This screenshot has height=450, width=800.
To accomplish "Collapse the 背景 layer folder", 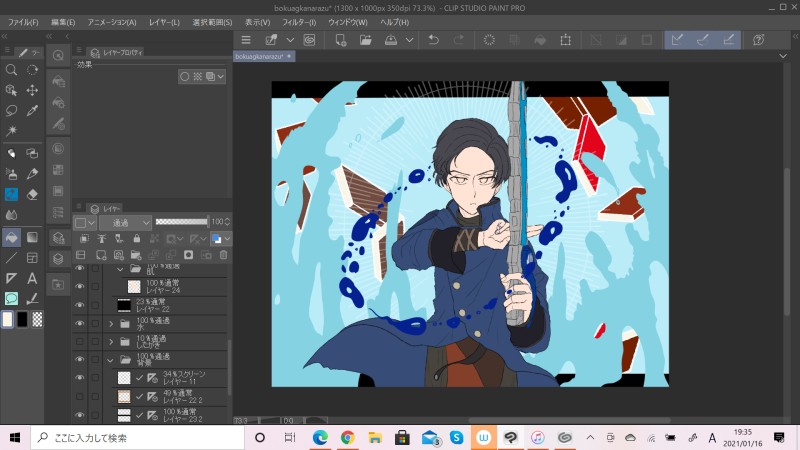I will click(111, 360).
